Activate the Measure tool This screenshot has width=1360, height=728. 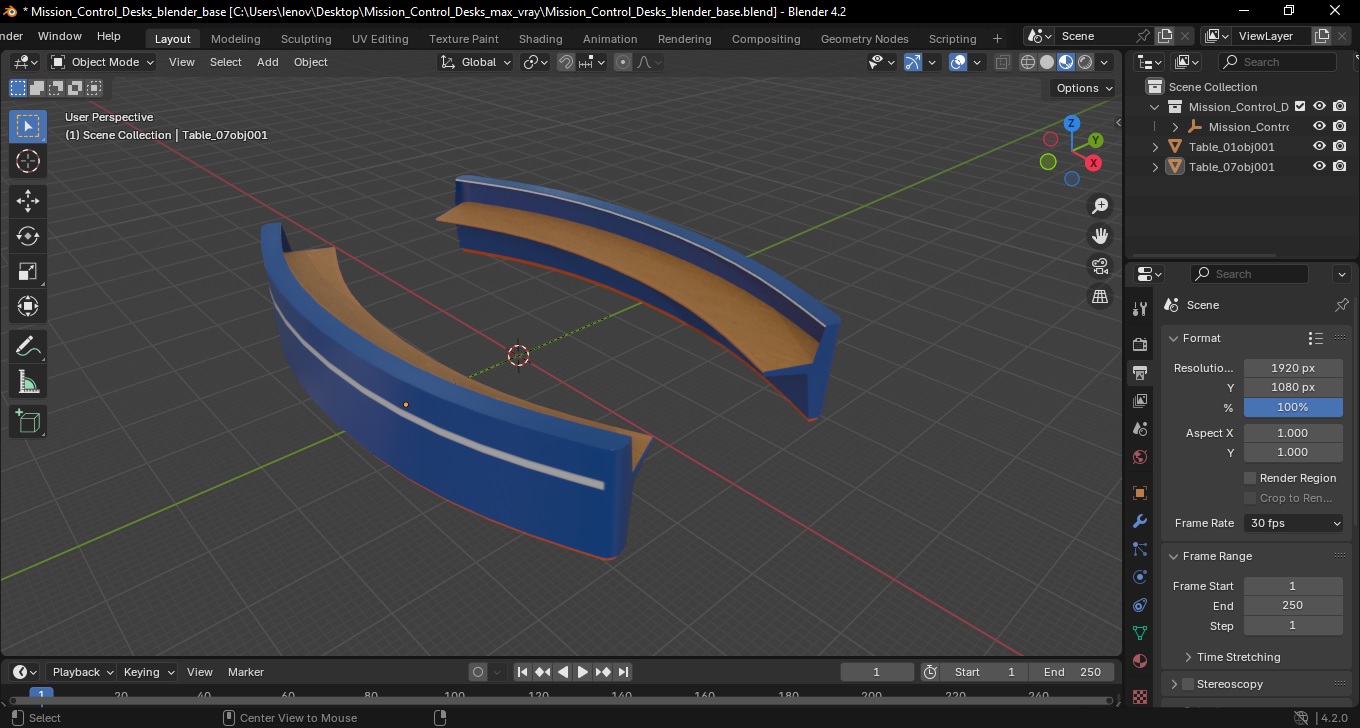click(28, 382)
